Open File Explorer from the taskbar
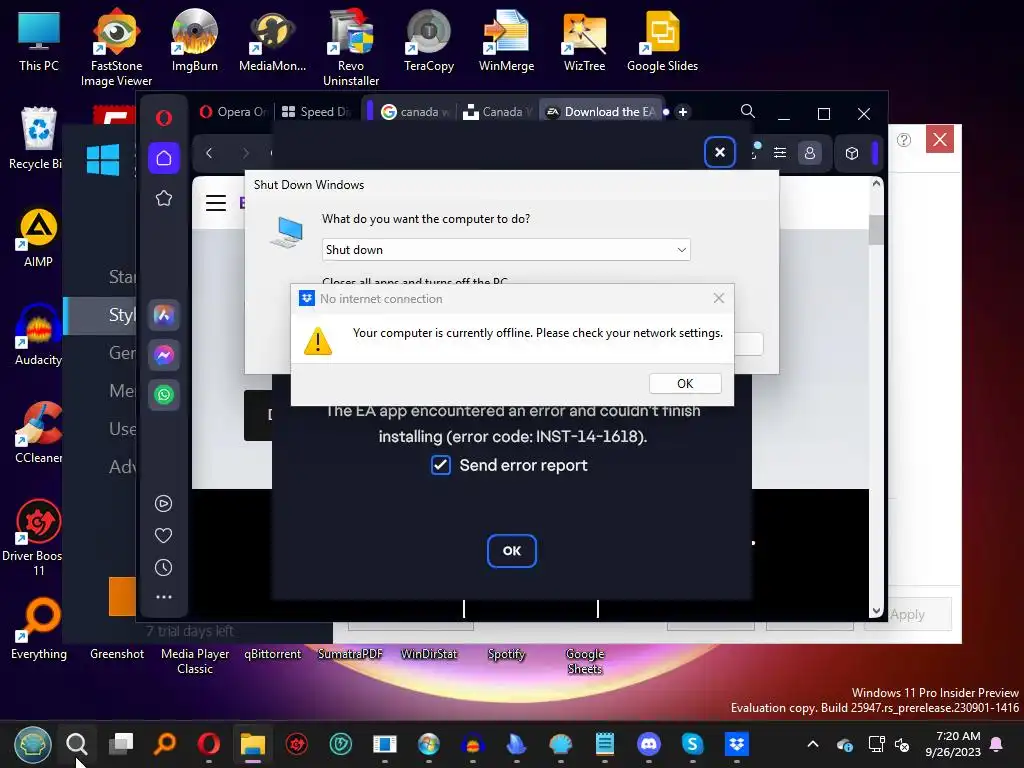The height and width of the screenshot is (768, 1024). pyautogui.click(x=253, y=743)
